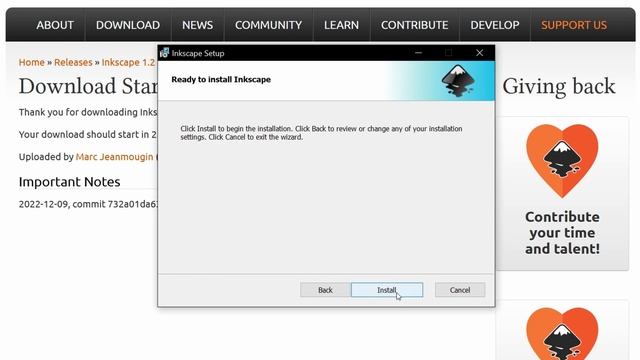Click the Inkscape Setup title bar icon
Viewport: 640px width, 360px height.
(164, 53)
